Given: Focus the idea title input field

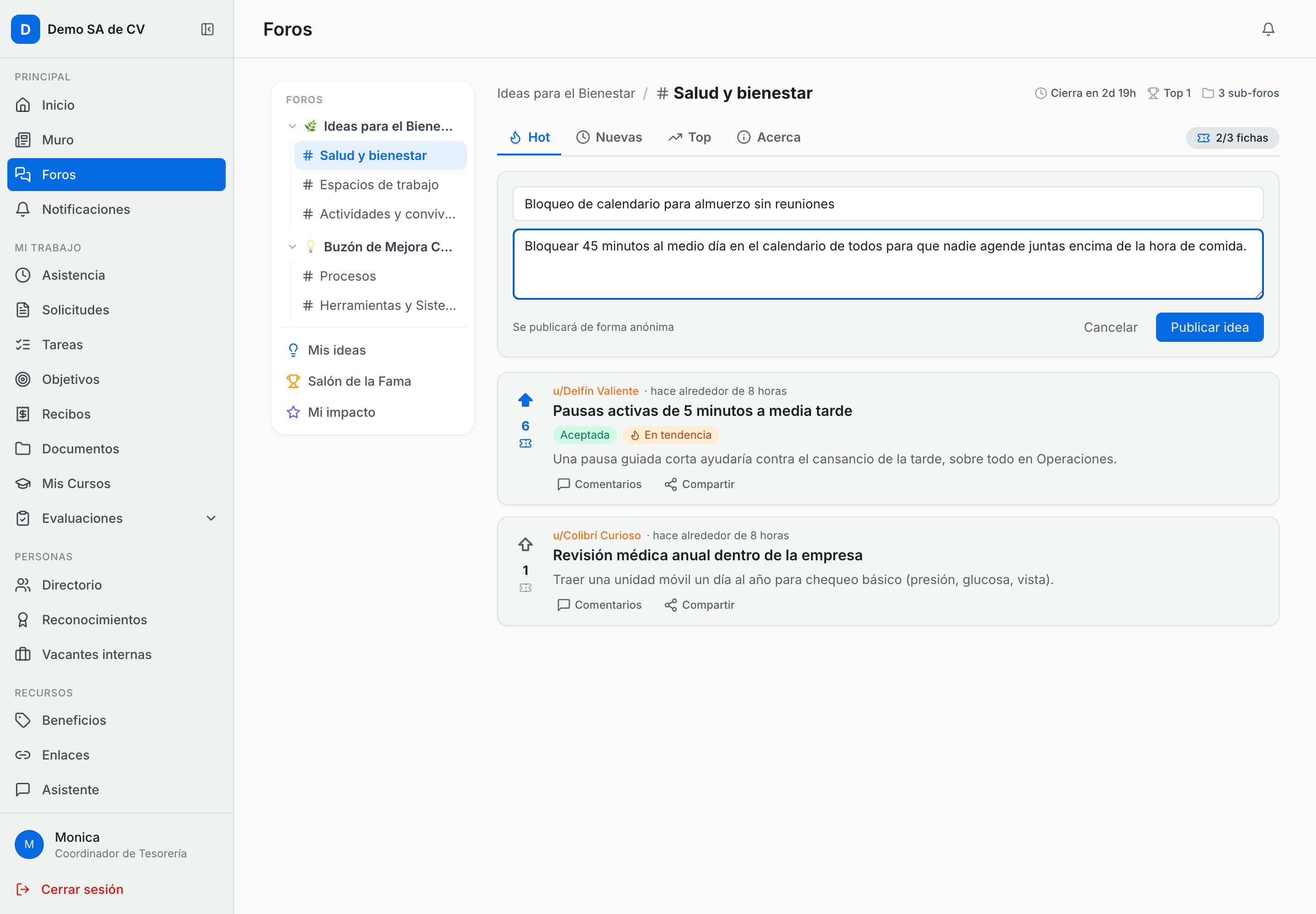Looking at the screenshot, I should [888, 204].
